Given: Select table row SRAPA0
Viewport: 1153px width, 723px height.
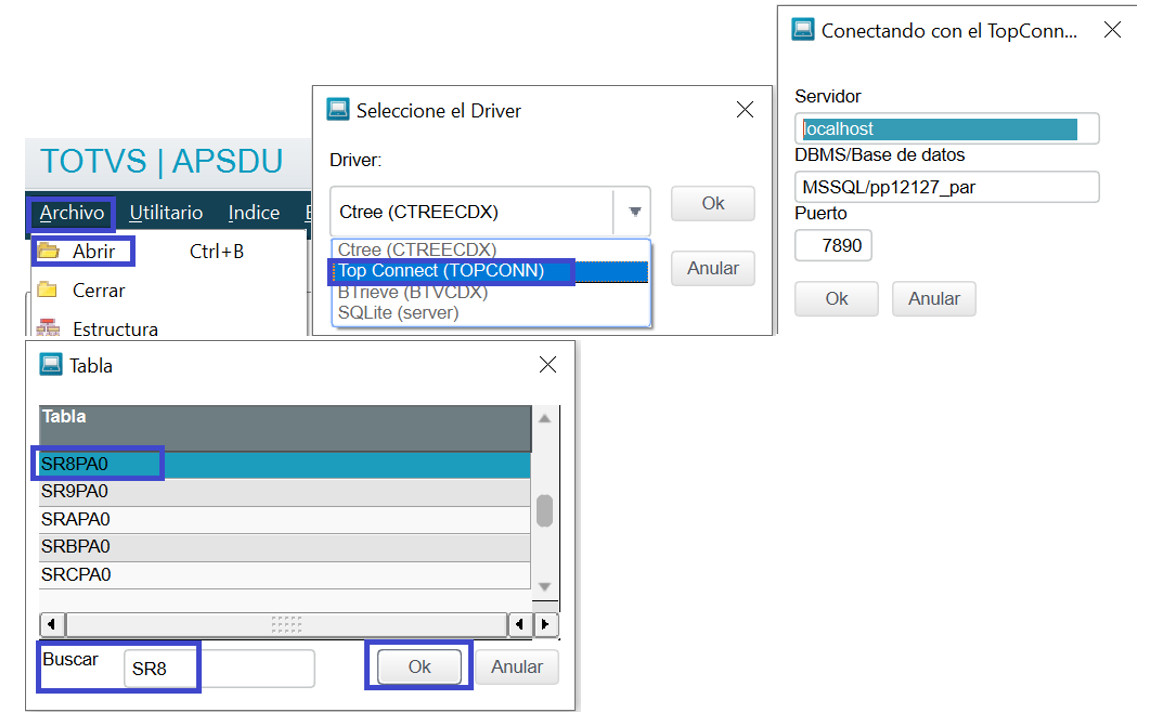Looking at the screenshot, I should coord(285,520).
